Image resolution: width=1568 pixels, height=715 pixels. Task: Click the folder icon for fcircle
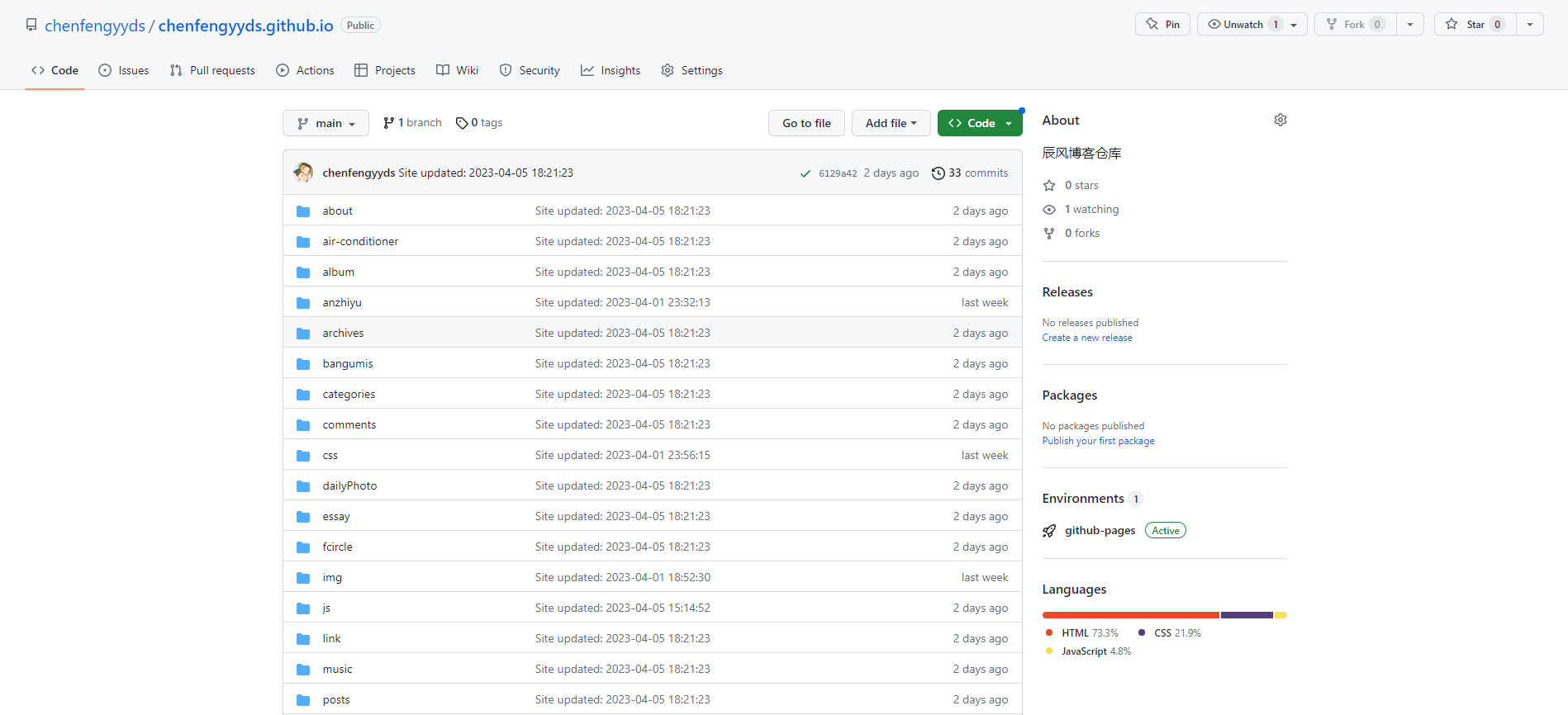(303, 547)
